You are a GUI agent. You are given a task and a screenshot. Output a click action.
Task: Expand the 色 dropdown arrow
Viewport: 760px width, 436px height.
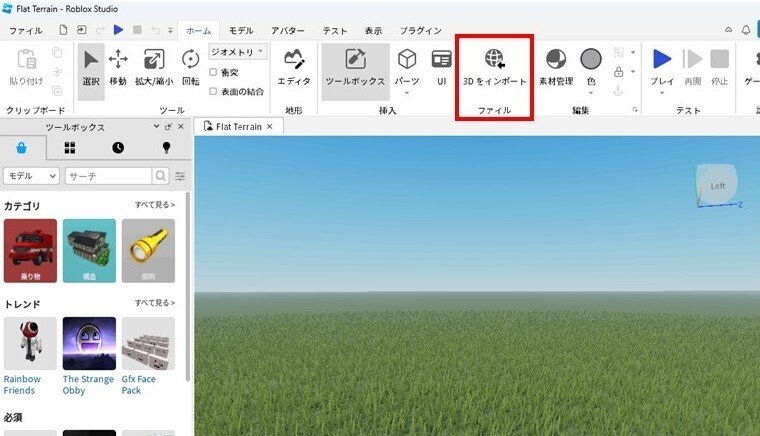591,93
